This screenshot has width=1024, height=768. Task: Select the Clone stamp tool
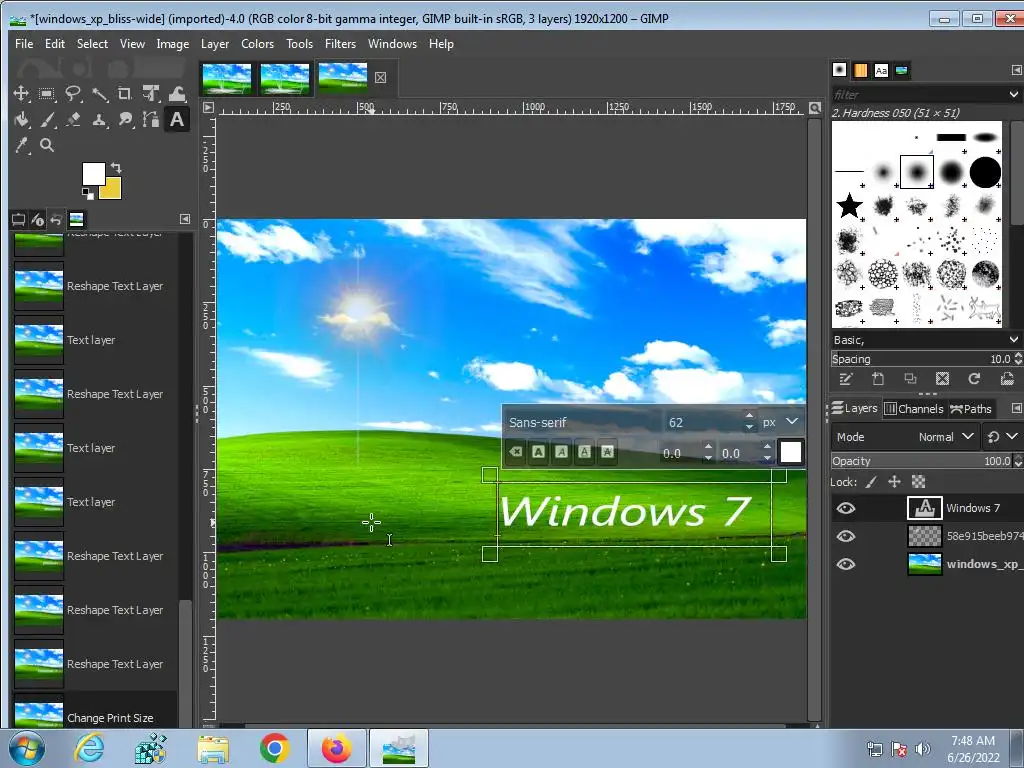click(99, 120)
